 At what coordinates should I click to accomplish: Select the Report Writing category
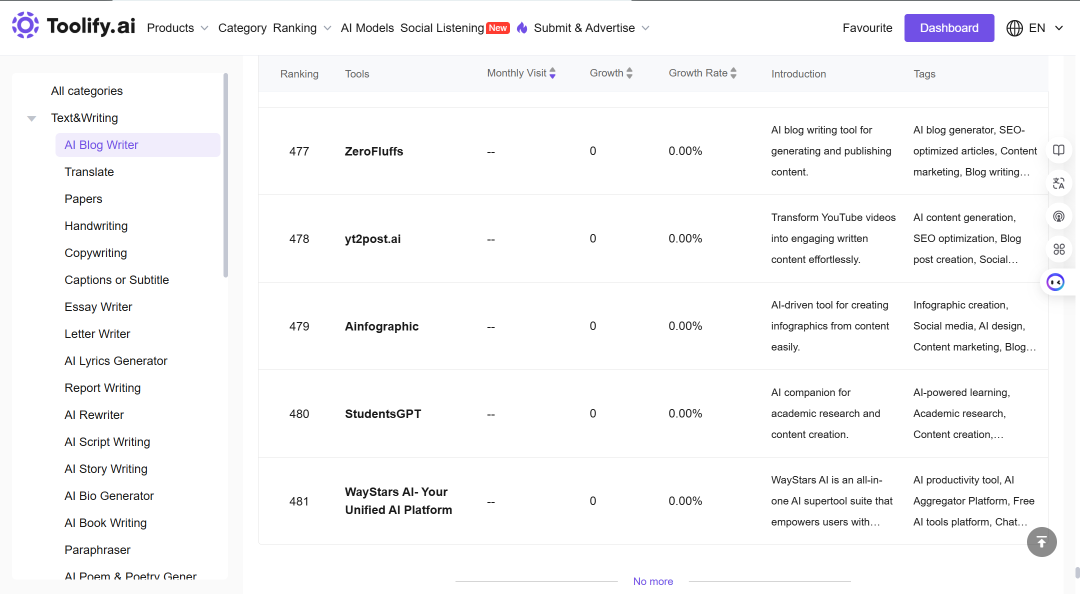coord(103,388)
